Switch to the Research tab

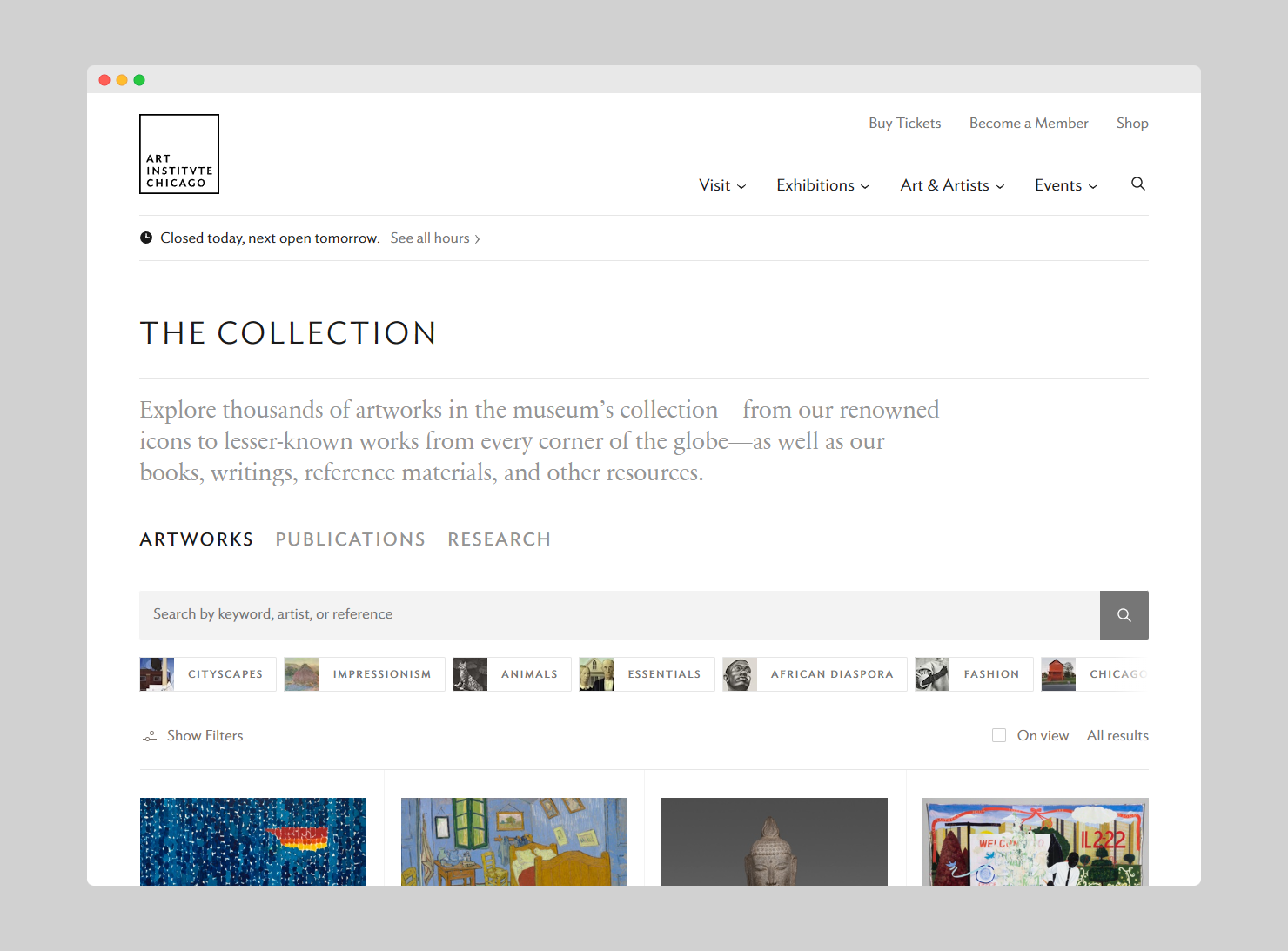pyautogui.click(x=499, y=539)
